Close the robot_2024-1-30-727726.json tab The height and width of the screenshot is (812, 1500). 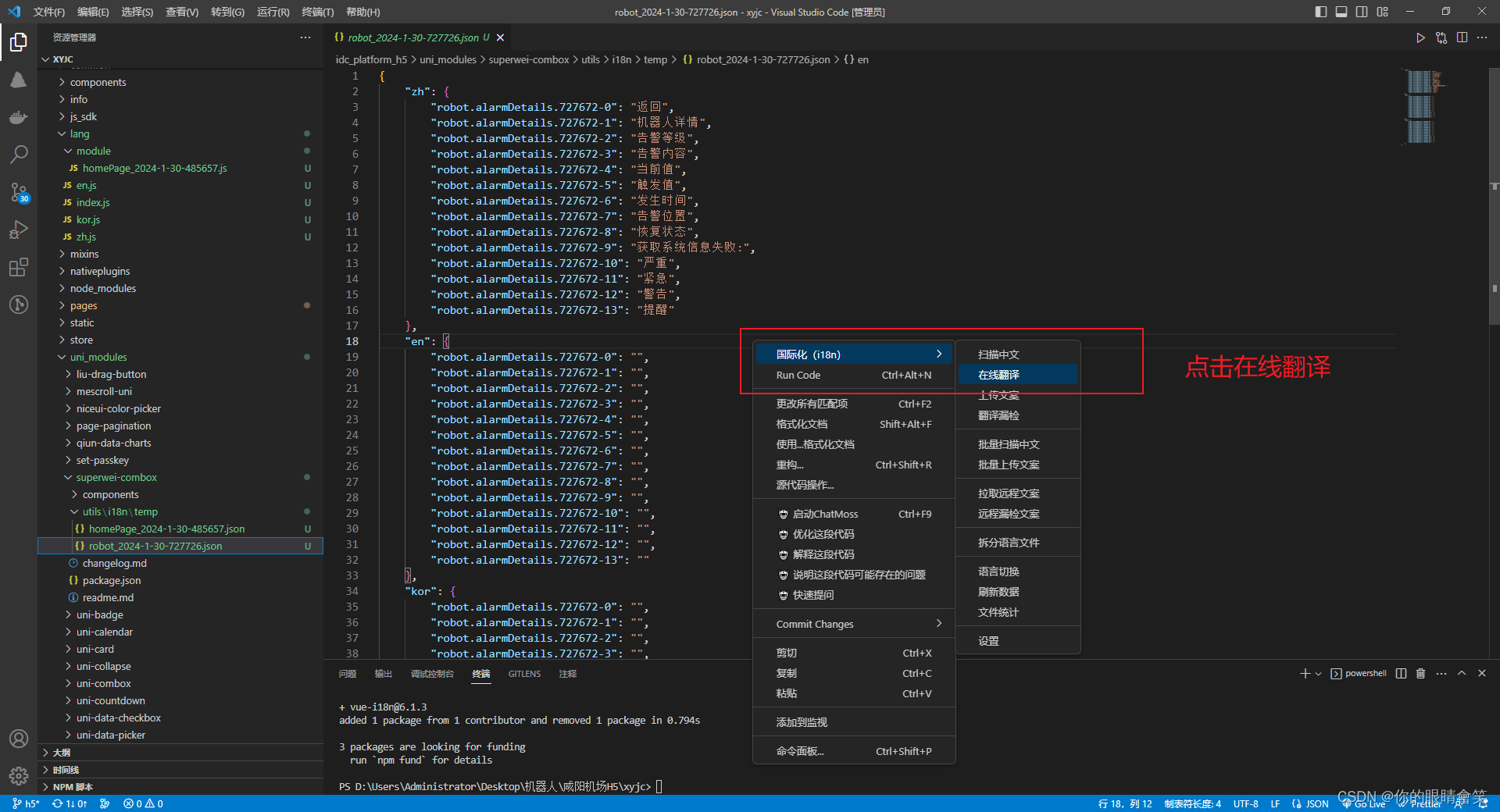(x=500, y=37)
